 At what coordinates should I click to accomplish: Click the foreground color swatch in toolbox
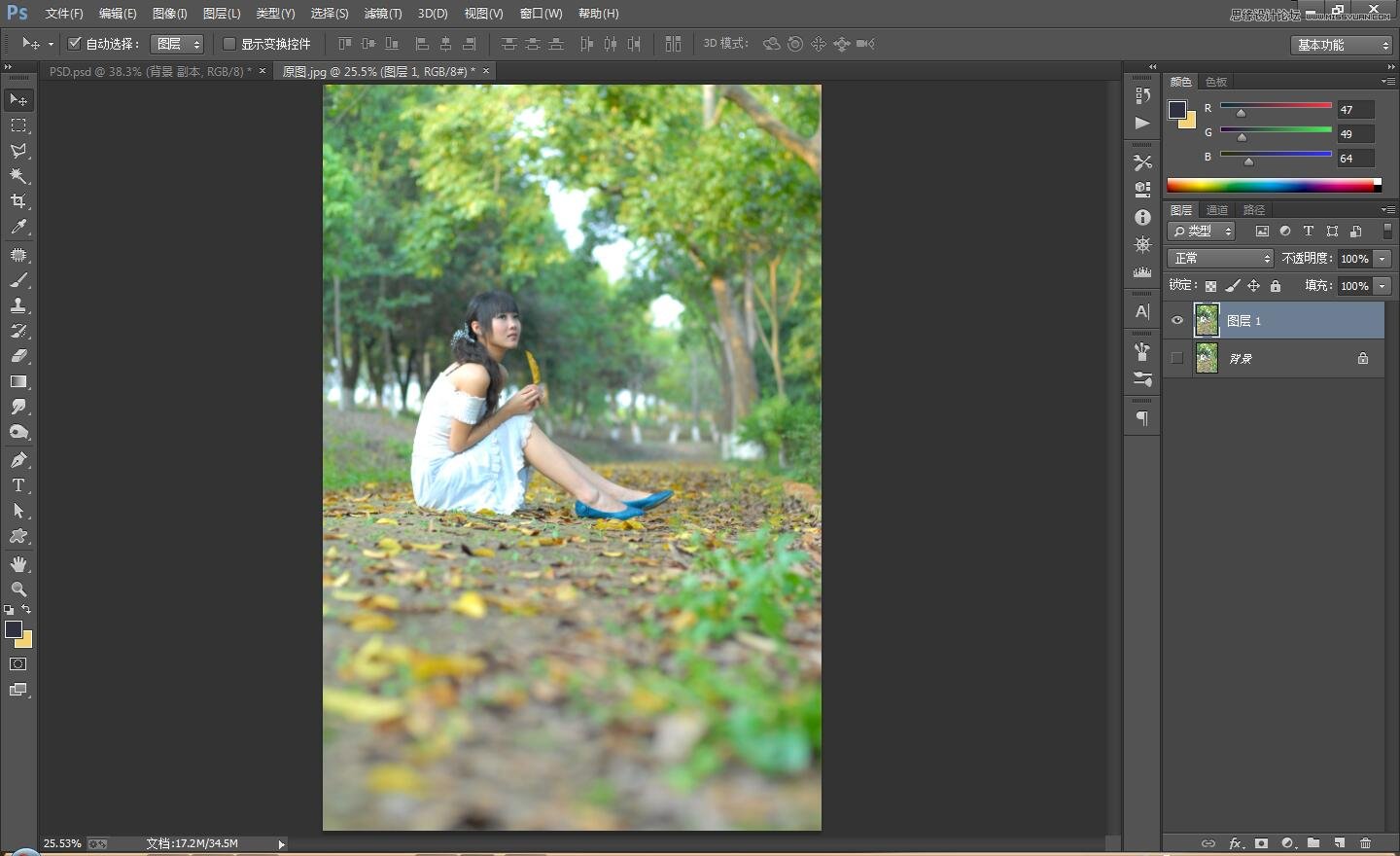pos(14,629)
